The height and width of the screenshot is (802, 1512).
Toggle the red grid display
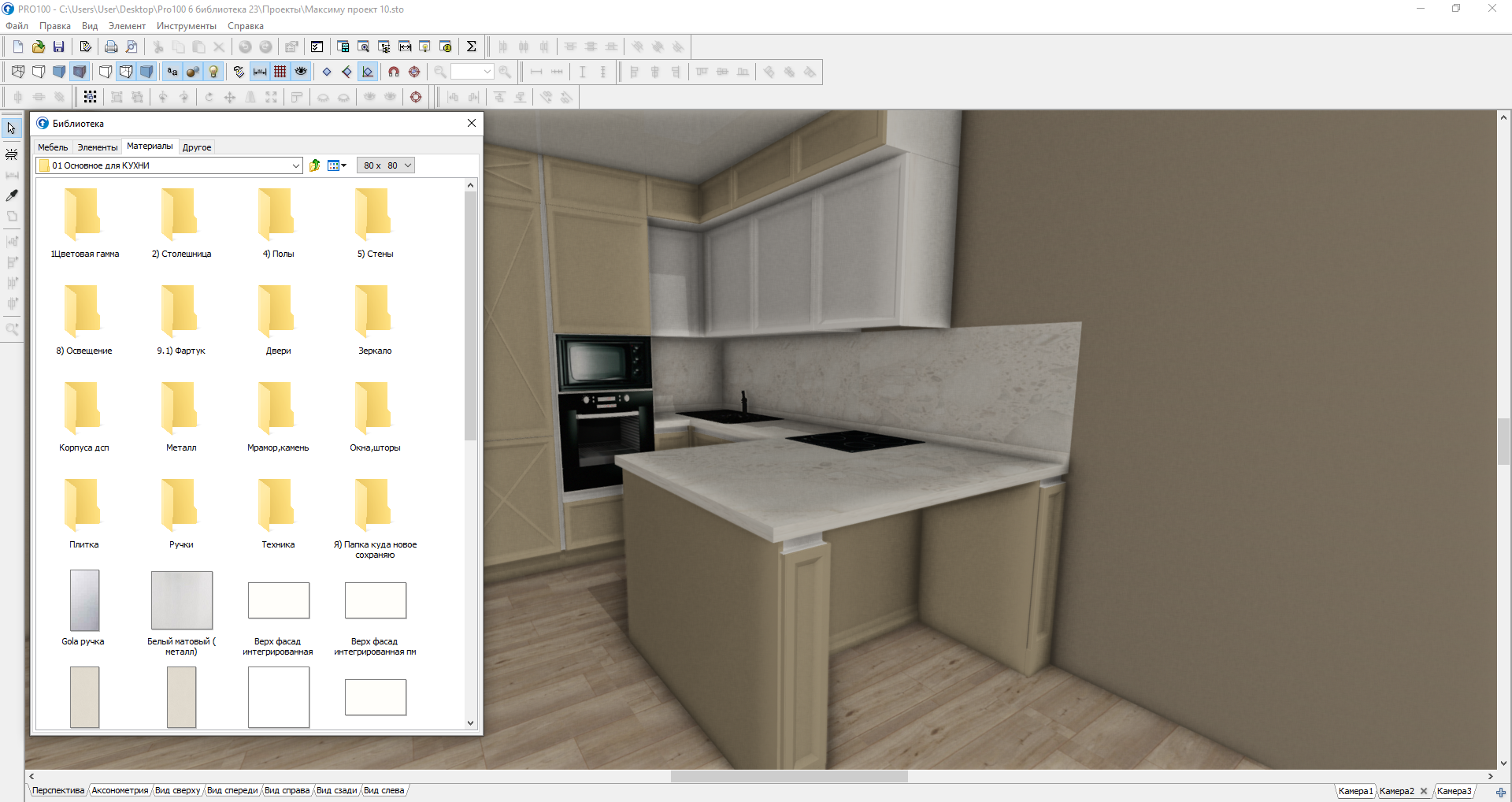click(280, 72)
